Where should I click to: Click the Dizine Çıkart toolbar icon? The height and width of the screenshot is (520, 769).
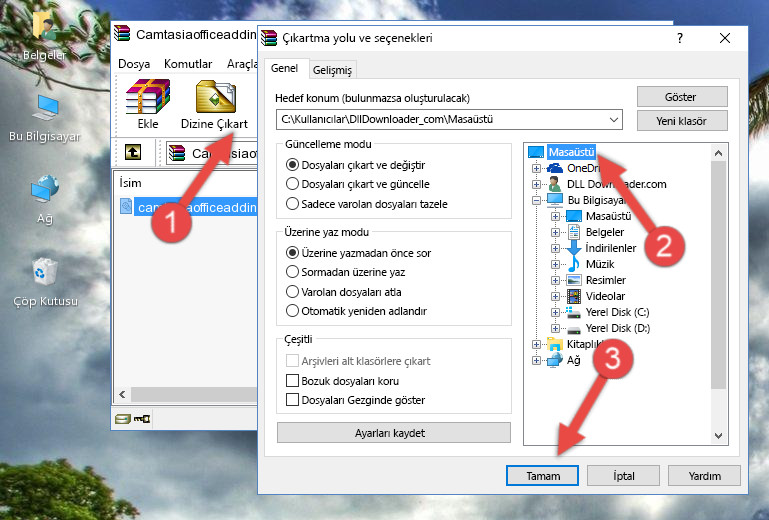[x=214, y=104]
